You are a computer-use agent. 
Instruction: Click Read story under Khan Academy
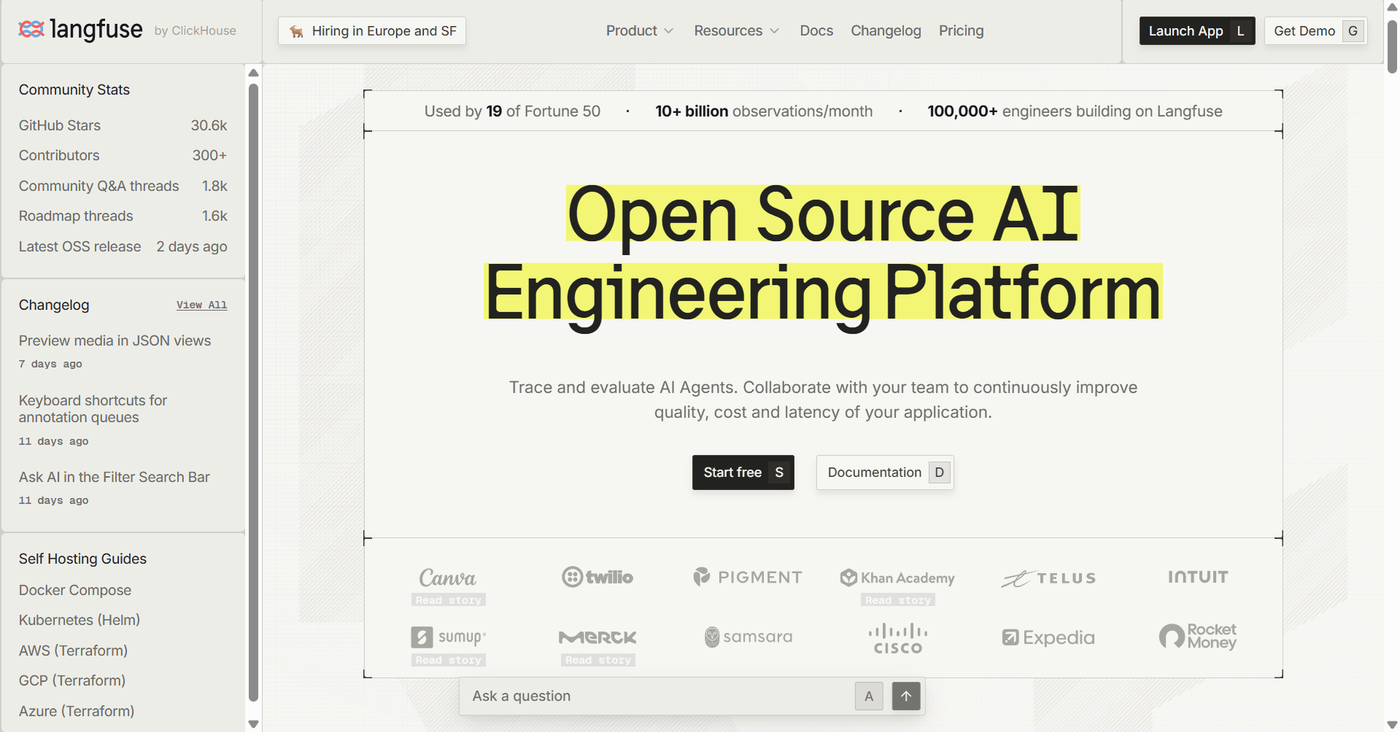click(x=898, y=600)
